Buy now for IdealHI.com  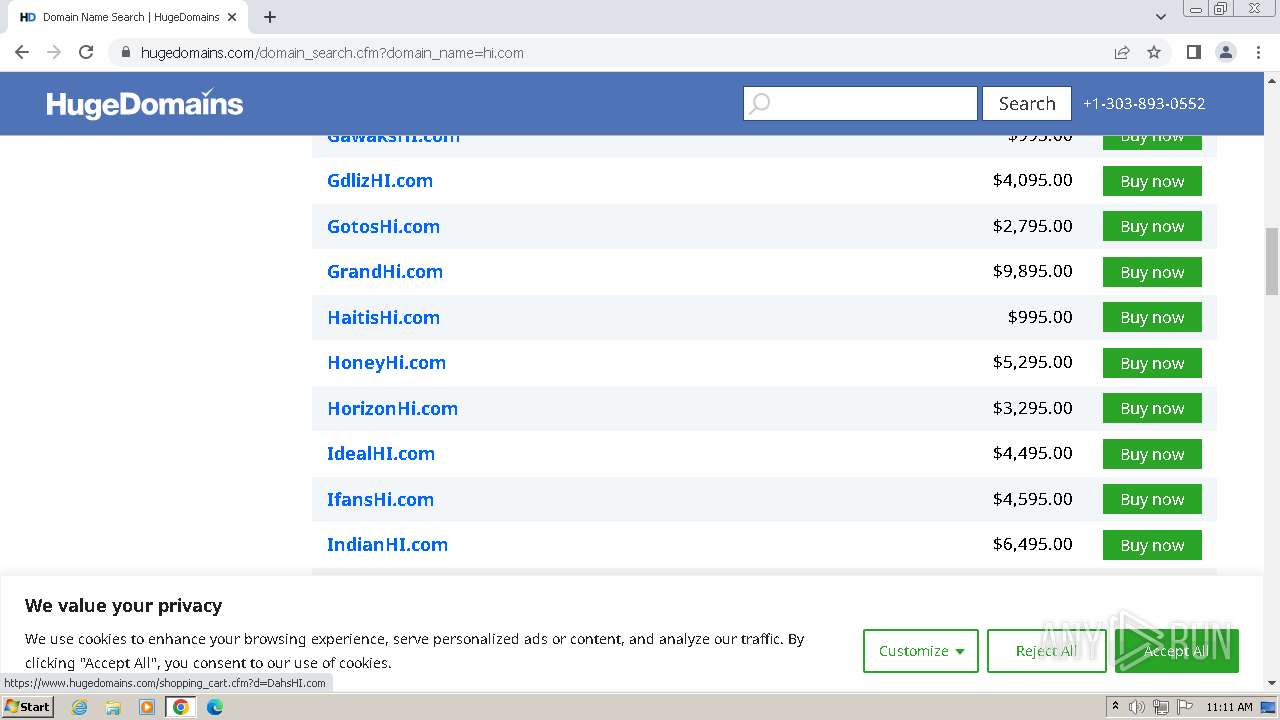[x=1152, y=454]
